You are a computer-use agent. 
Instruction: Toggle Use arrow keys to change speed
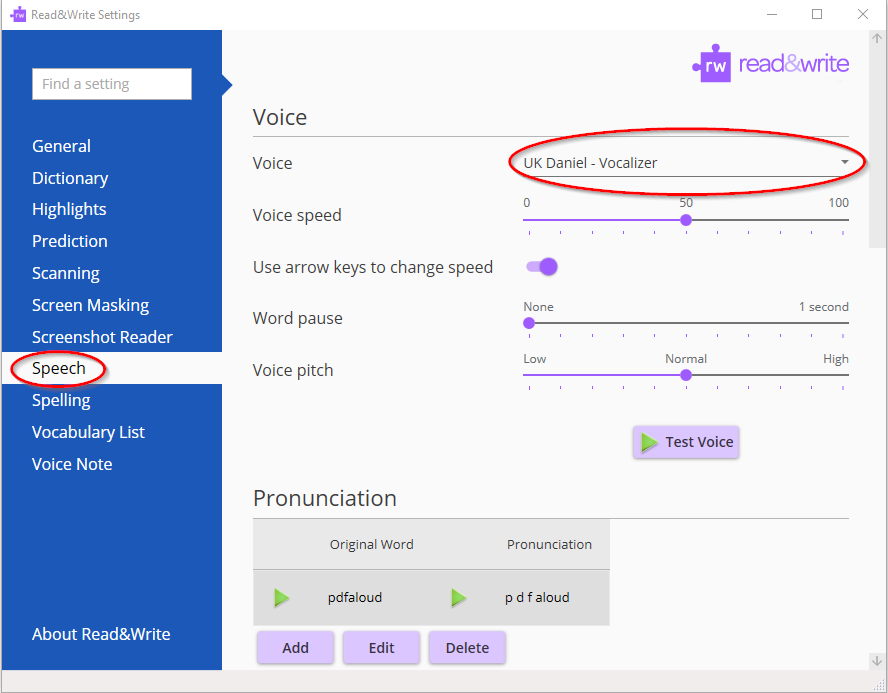point(542,267)
